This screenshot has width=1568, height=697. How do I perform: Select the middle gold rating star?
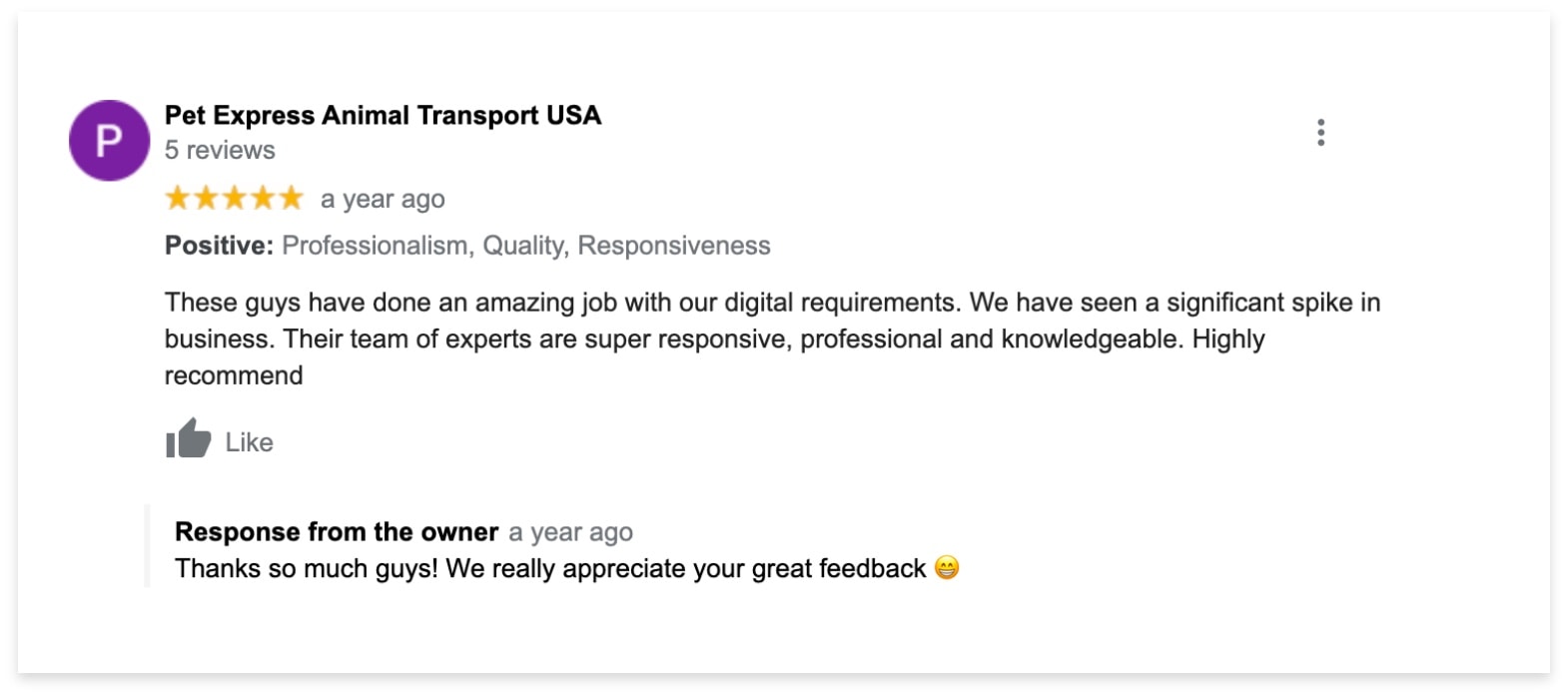click(x=235, y=198)
